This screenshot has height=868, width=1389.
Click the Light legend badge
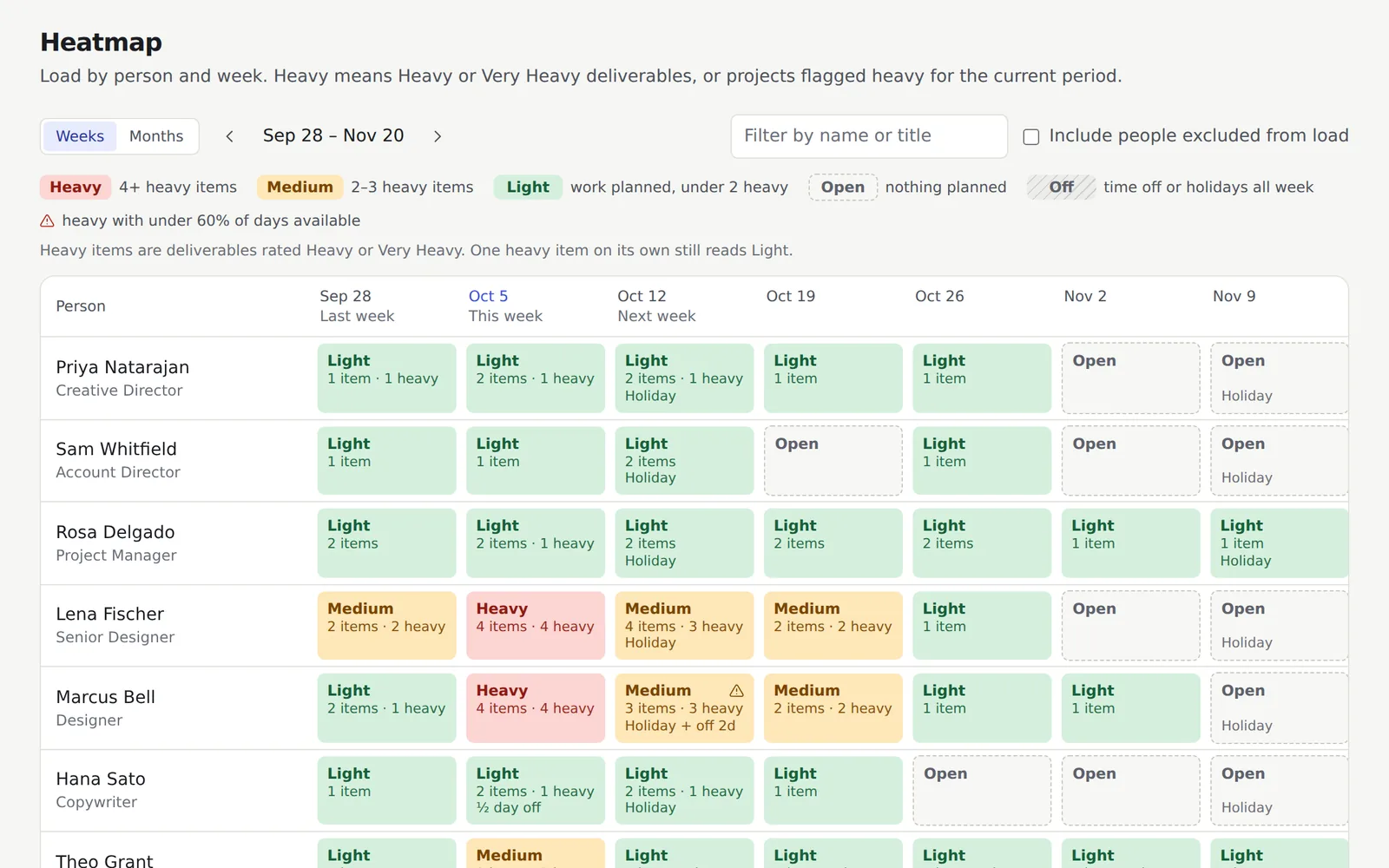528,187
